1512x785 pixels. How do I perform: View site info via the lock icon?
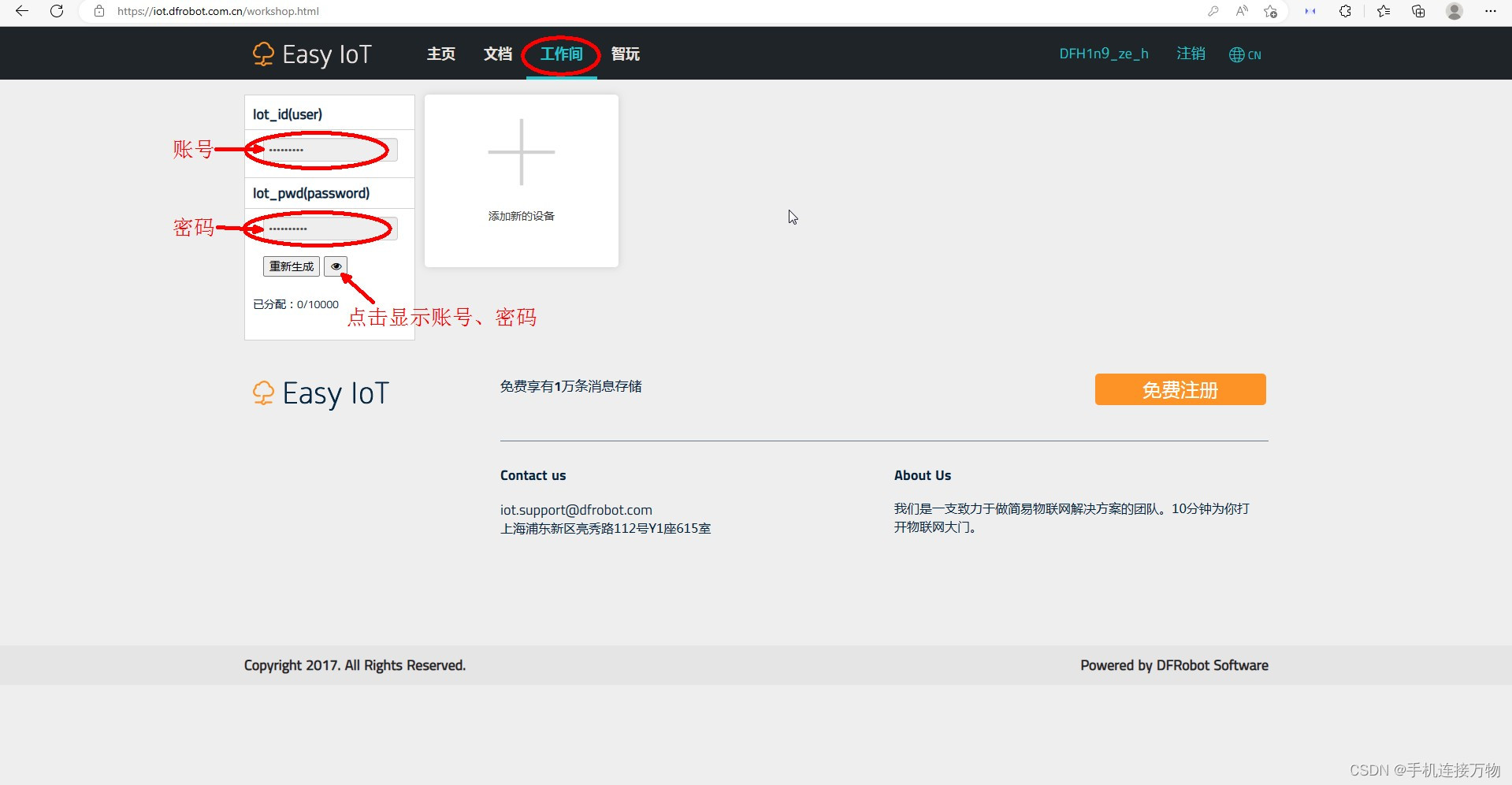tap(99, 11)
